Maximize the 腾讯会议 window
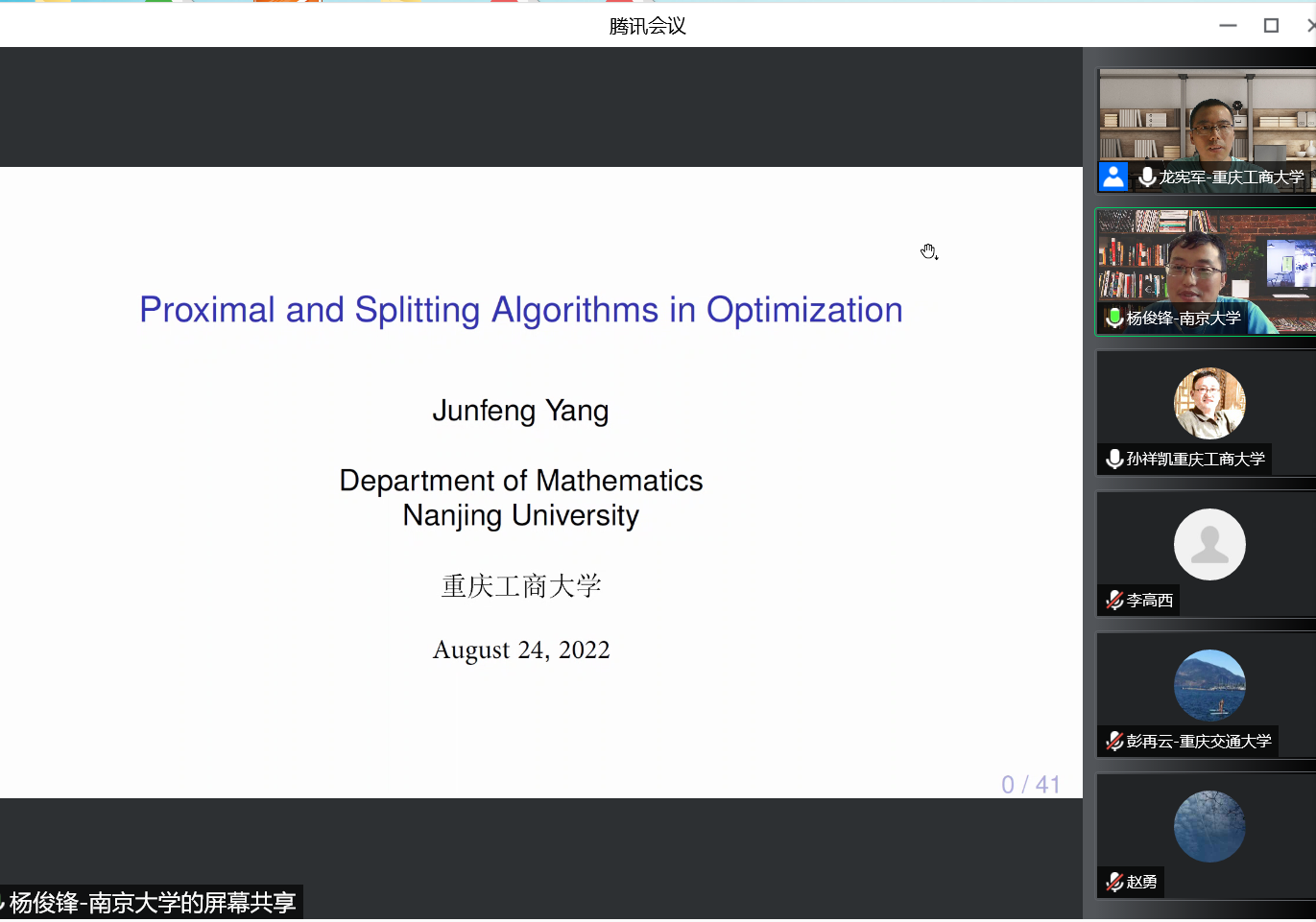This screenshot has height=922, width=1316. (1271, 26)
